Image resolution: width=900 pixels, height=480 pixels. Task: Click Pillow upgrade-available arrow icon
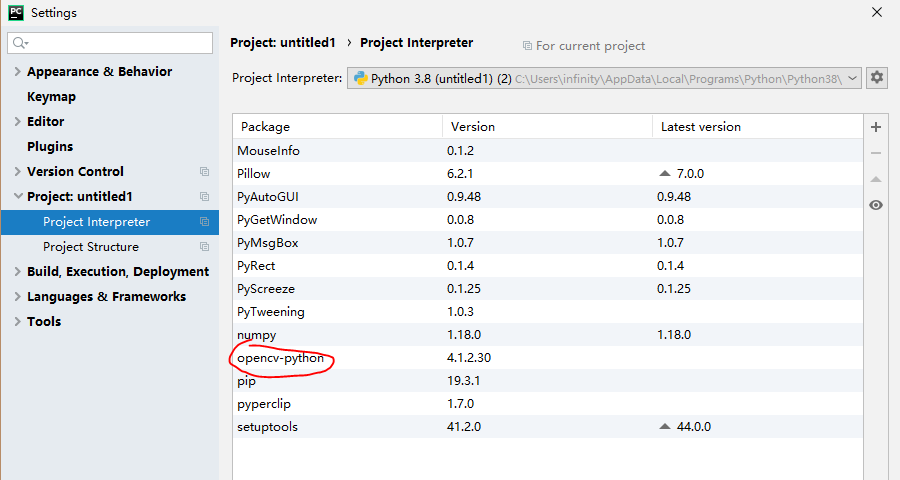tap(665, 173)
